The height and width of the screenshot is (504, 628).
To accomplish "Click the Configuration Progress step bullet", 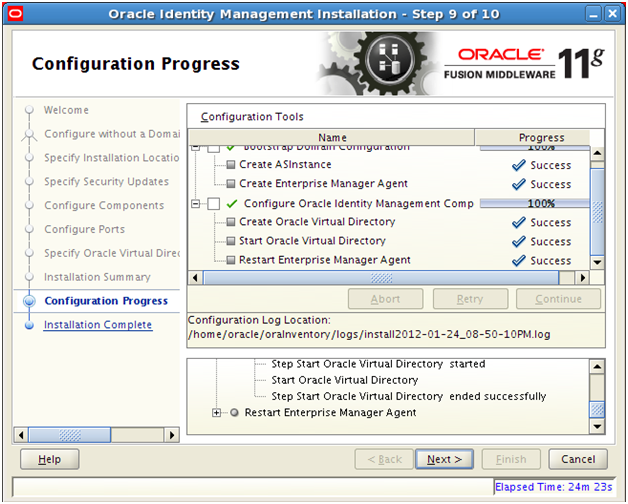I will click(29, 301).
